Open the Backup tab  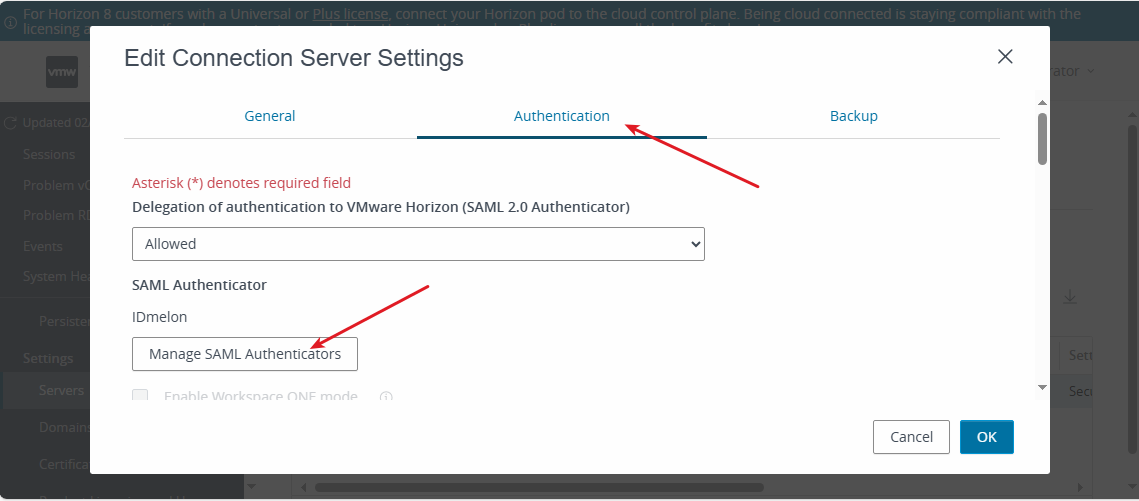[854, 116]
